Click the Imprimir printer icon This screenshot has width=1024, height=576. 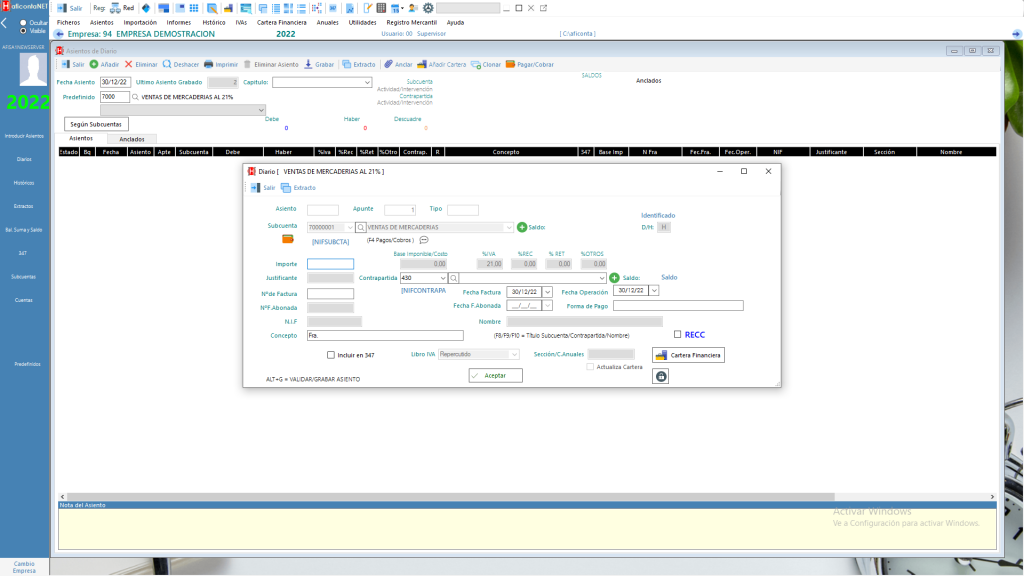[x=208, y=65]
